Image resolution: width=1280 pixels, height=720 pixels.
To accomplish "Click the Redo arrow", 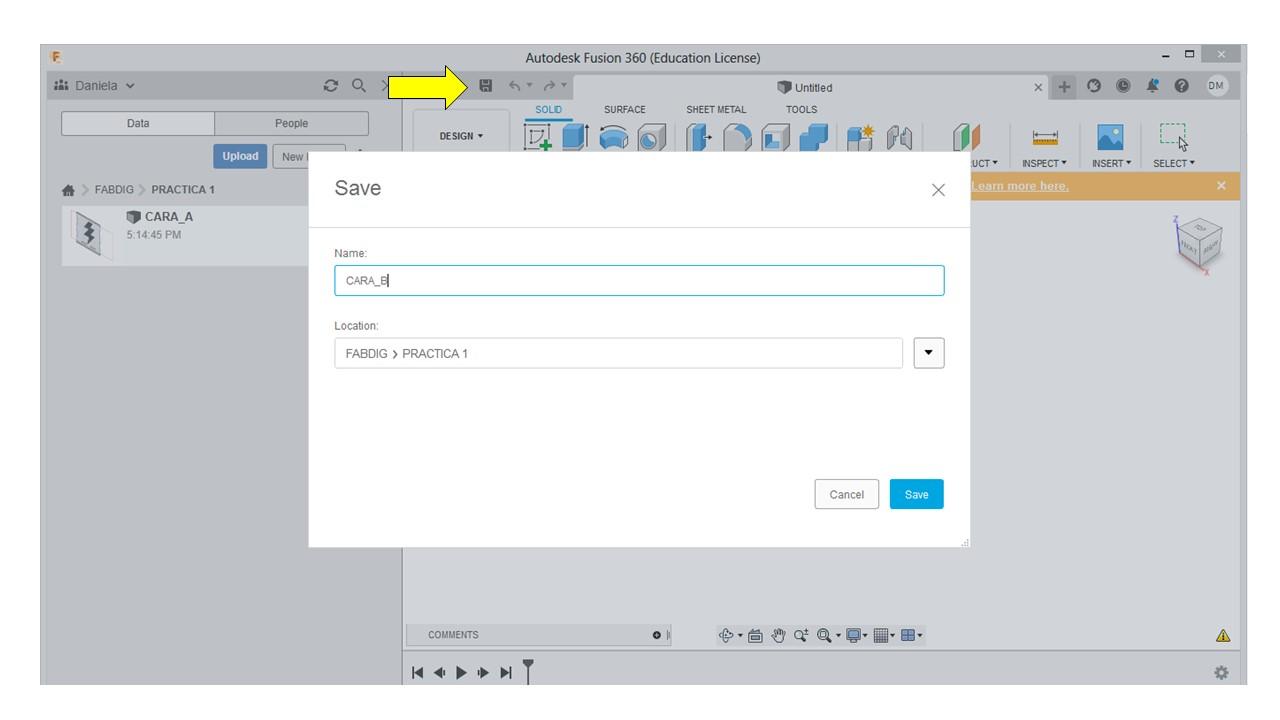I will [x=548, y=88].
